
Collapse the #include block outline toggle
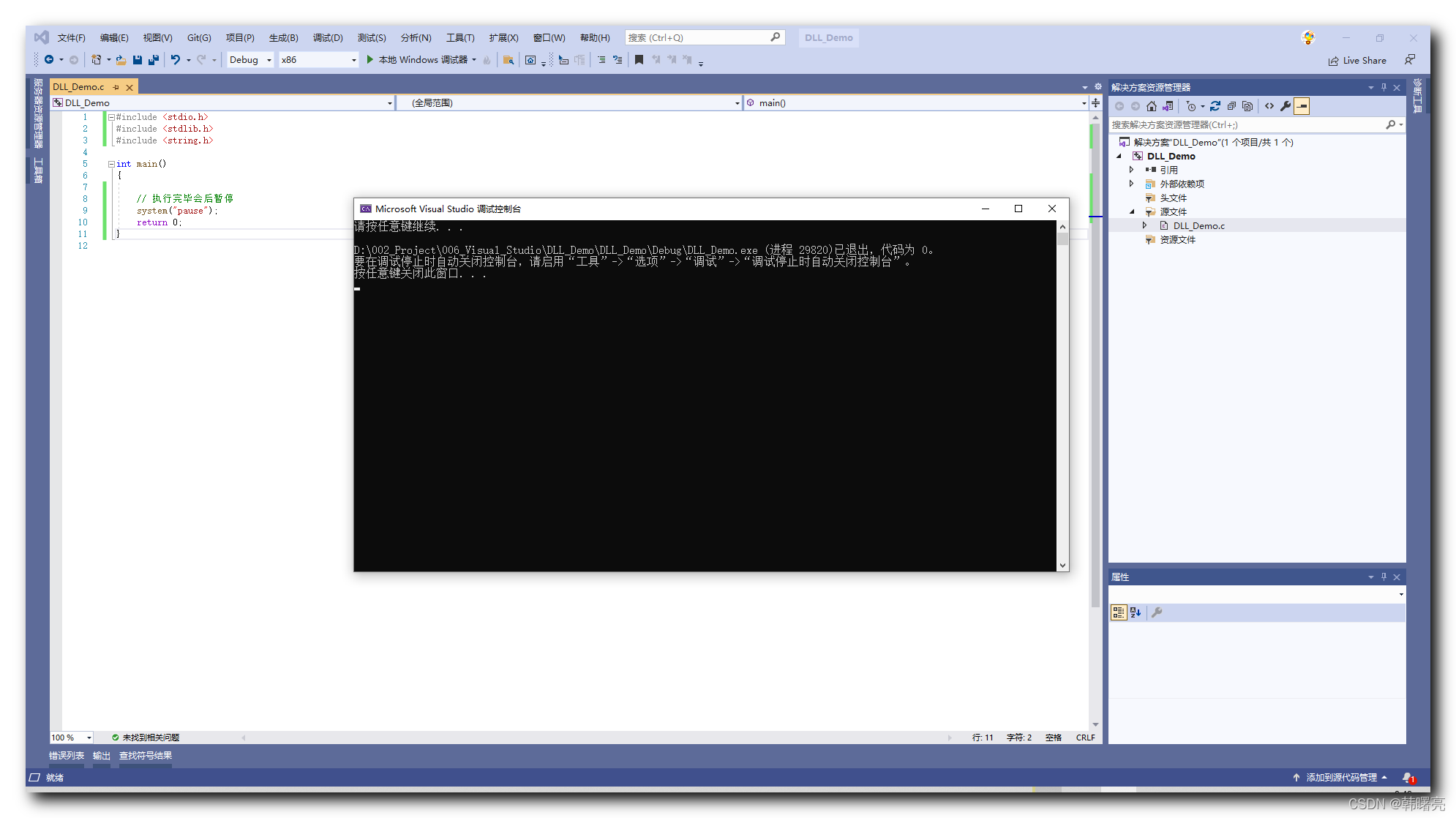[111, 117]
